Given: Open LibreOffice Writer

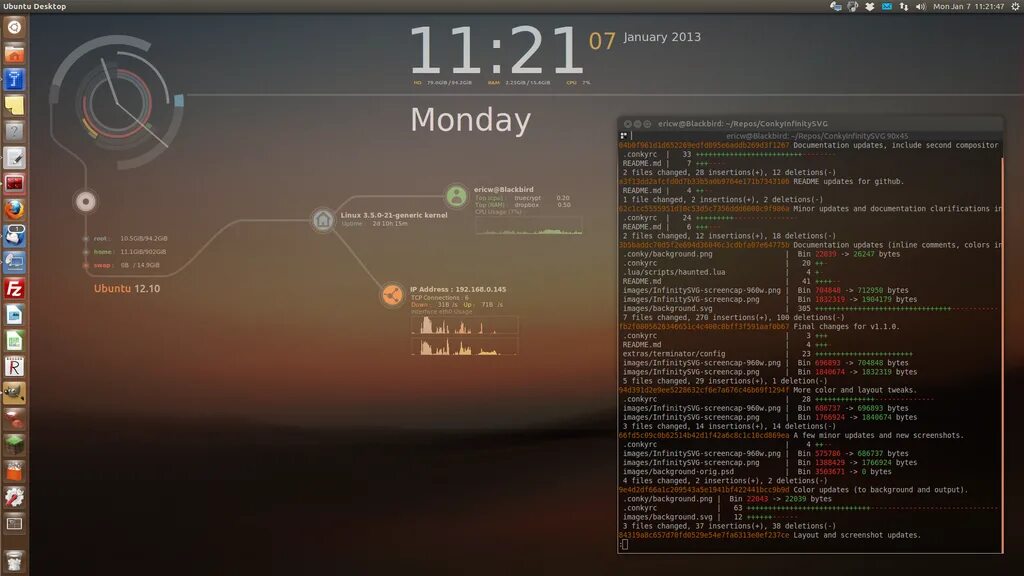Looking at the screenshot, I should pos(14,315).
